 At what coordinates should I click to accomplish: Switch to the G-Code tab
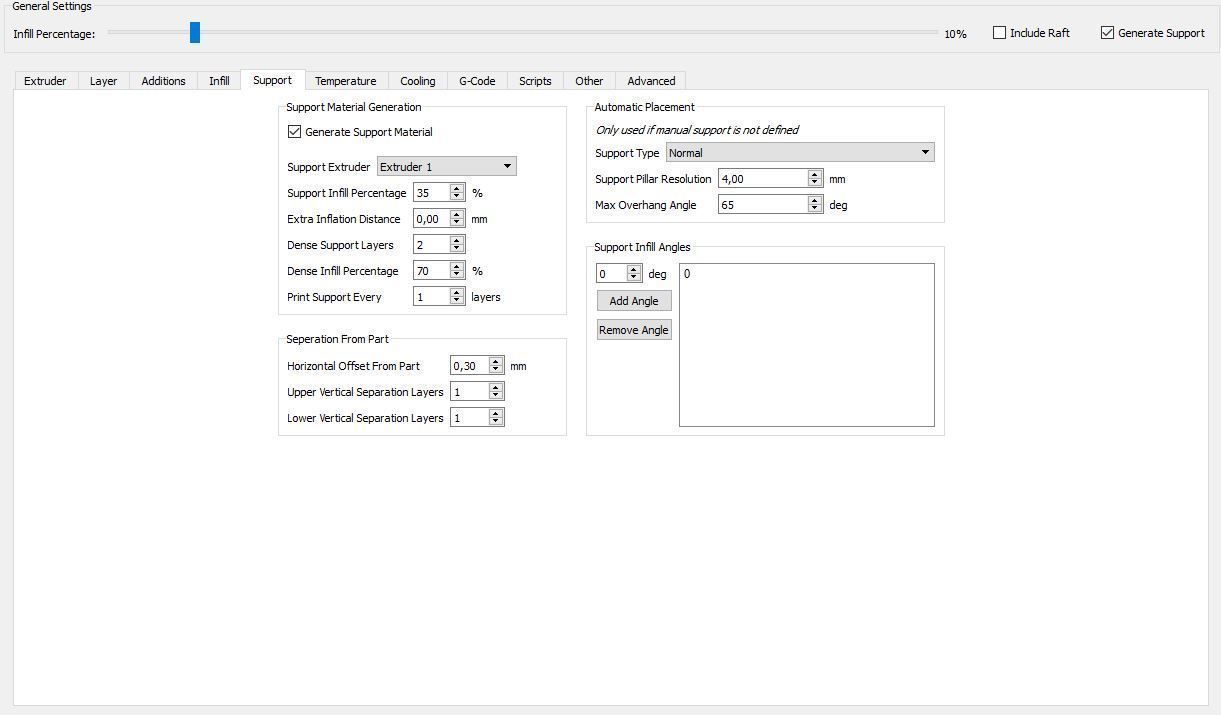click(477, 81)
